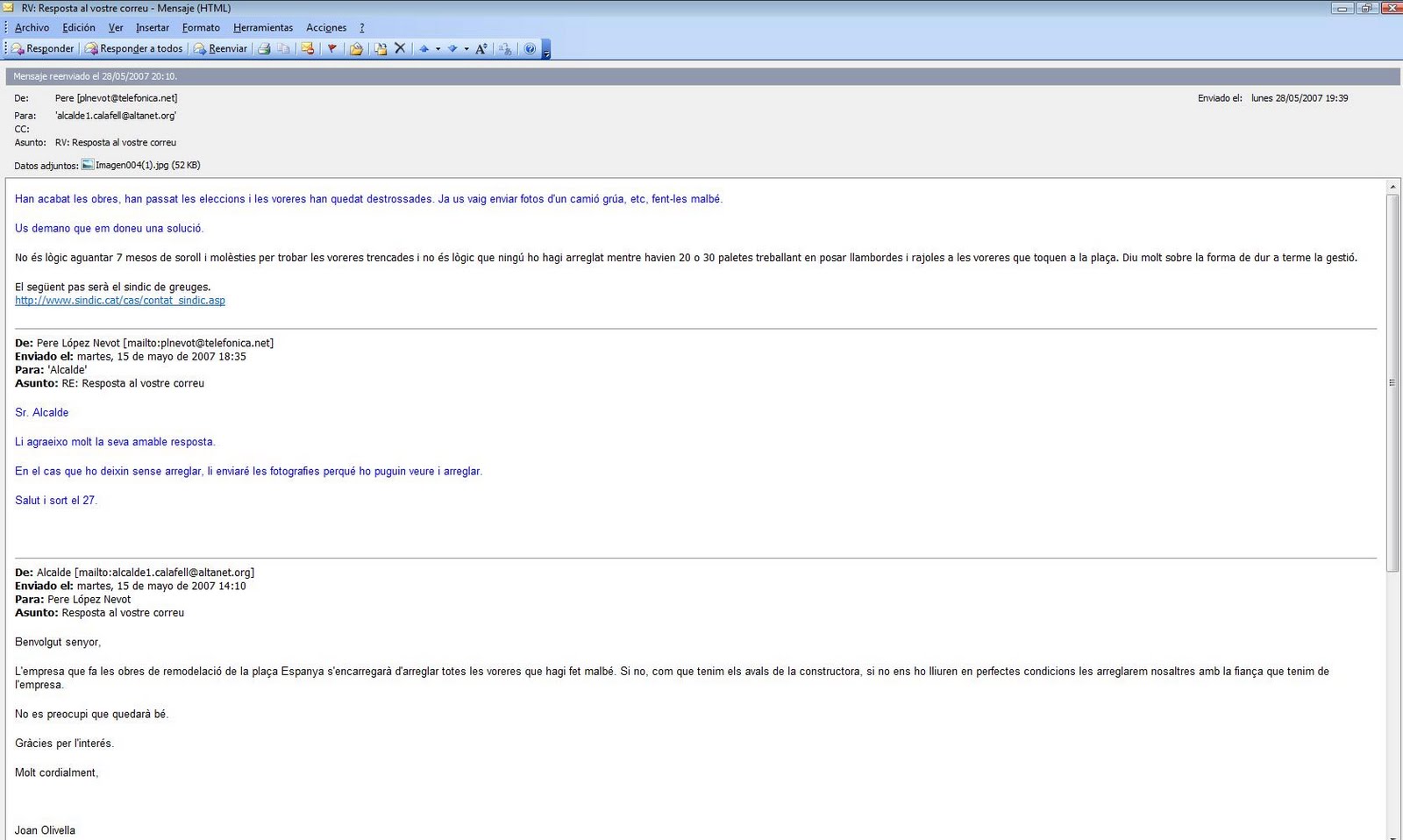1403x840 pixels.
Task: Click the line 'Us demano que em doneu una solució.'
Action: click(x=109, y=228)
